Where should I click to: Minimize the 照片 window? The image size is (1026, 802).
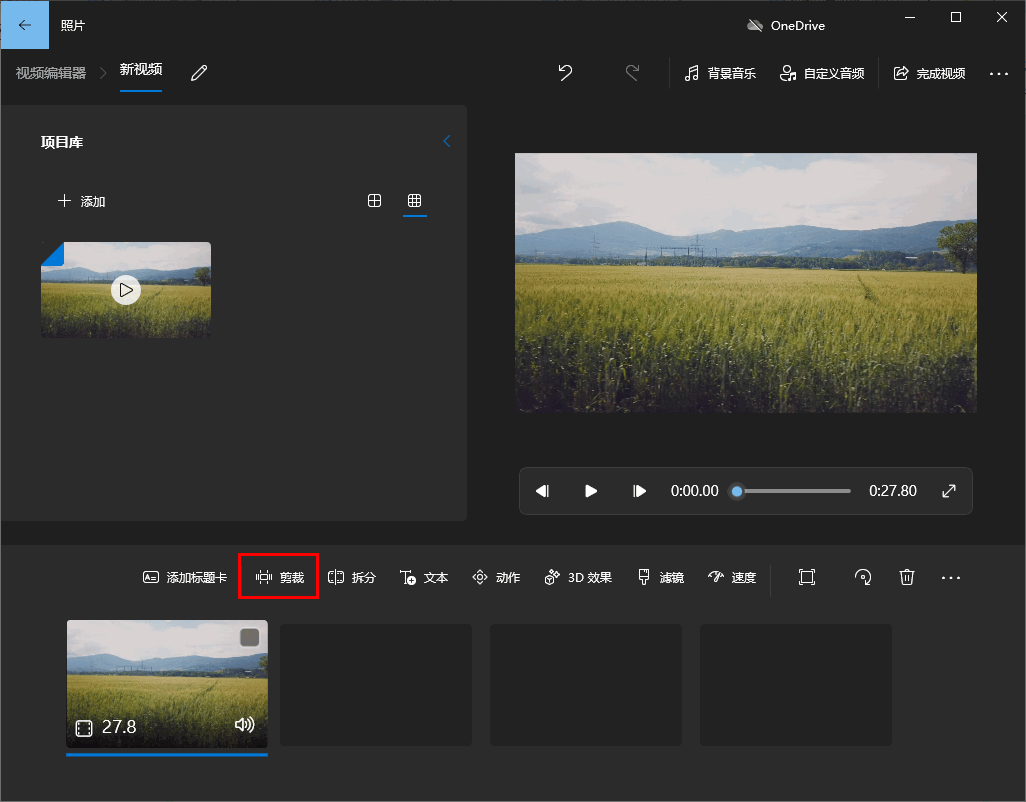[910, 17]
